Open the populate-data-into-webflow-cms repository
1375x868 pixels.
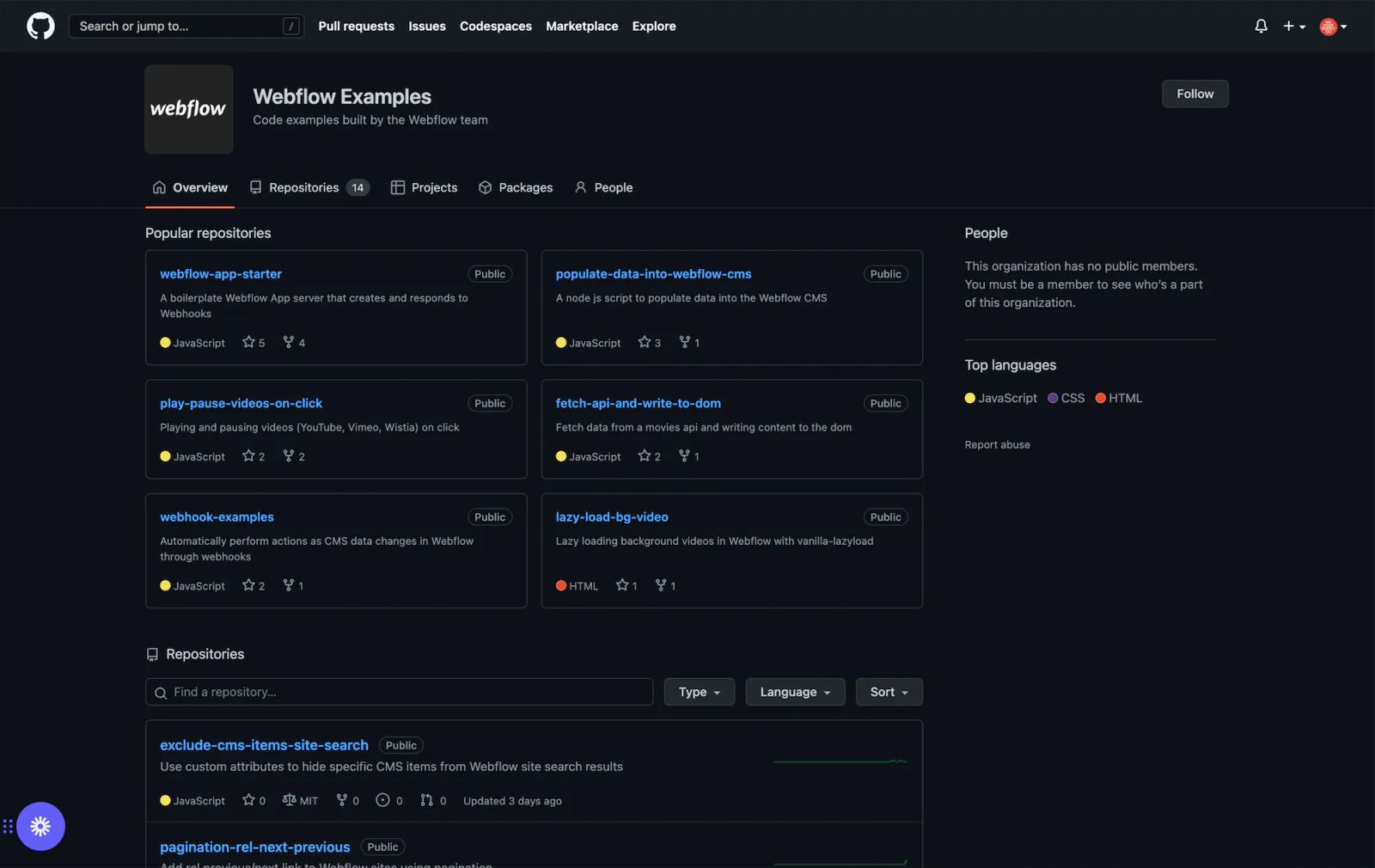(x=653, y=273)
